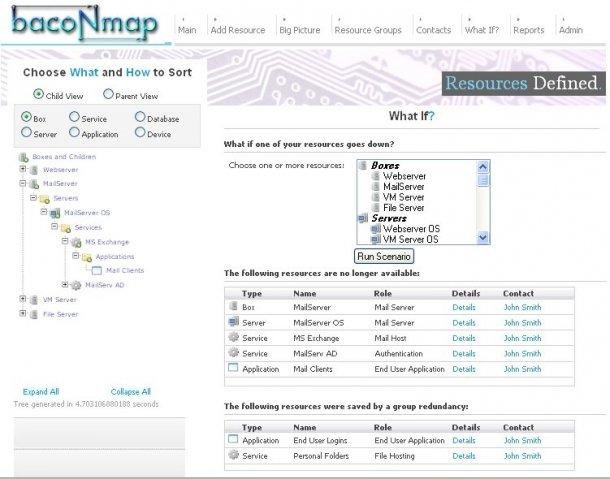
Task: Click the Service gear icon in MS Exchange row
Action: click(233, 337)
